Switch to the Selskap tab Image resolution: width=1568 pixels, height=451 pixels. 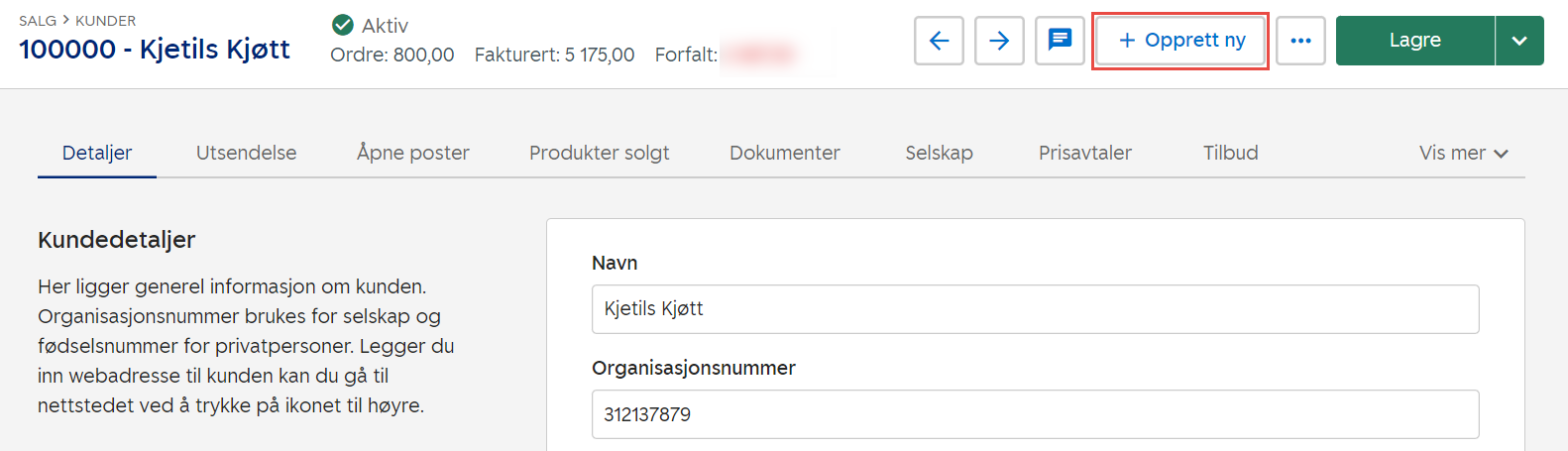(x=939, y=153)
